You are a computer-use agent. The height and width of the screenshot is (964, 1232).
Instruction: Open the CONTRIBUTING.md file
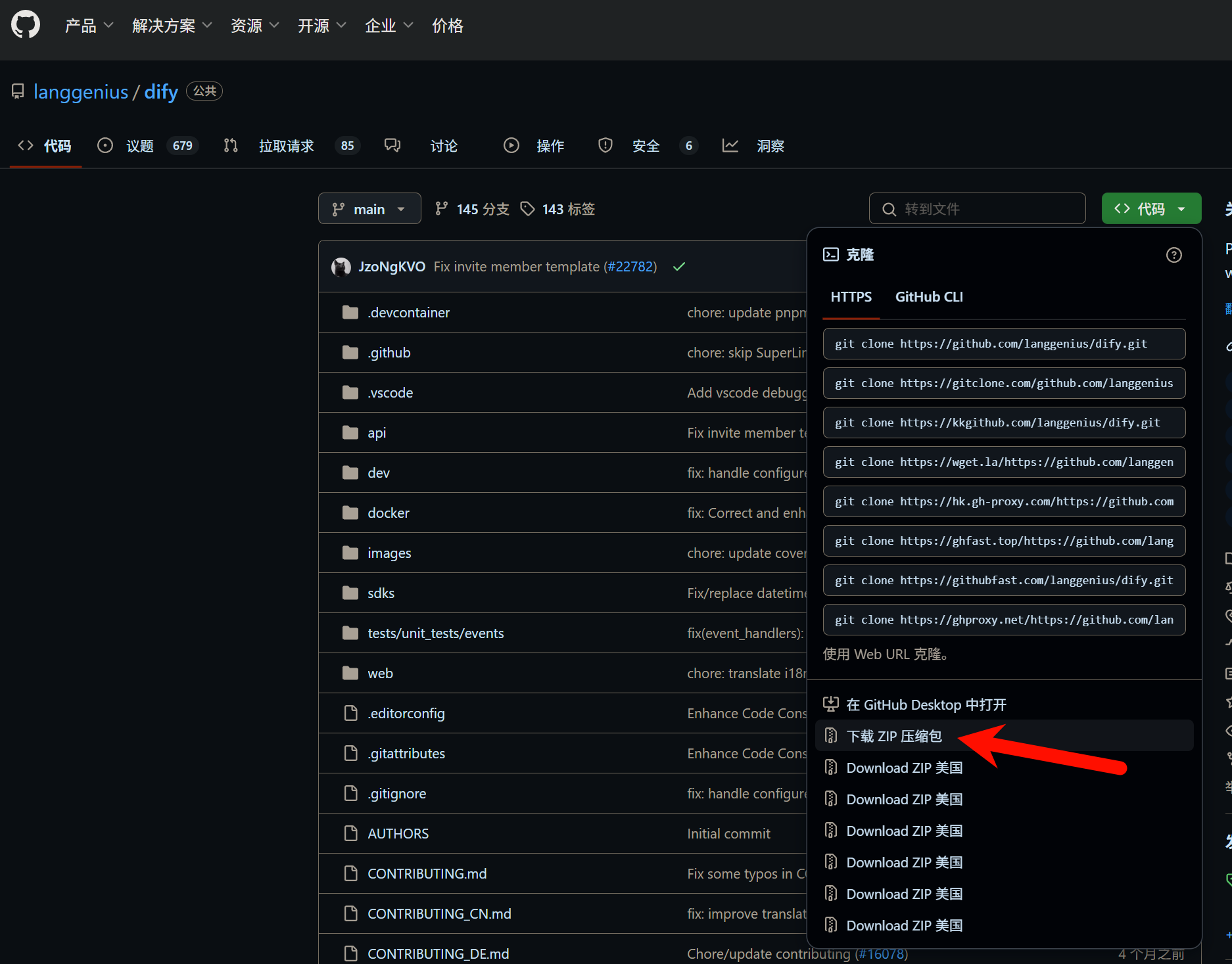427,874
